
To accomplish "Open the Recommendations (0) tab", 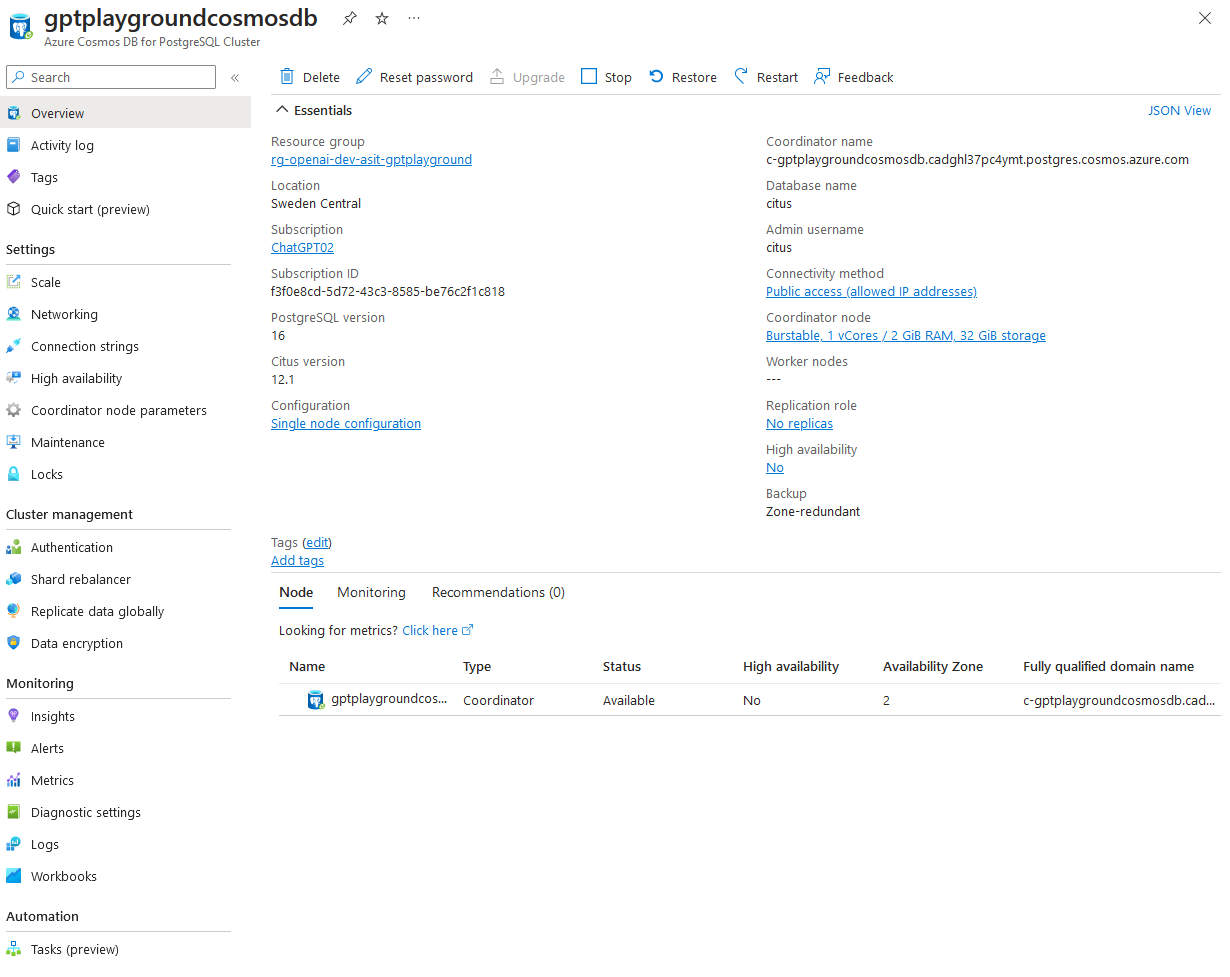I will [x=498, y=592].
